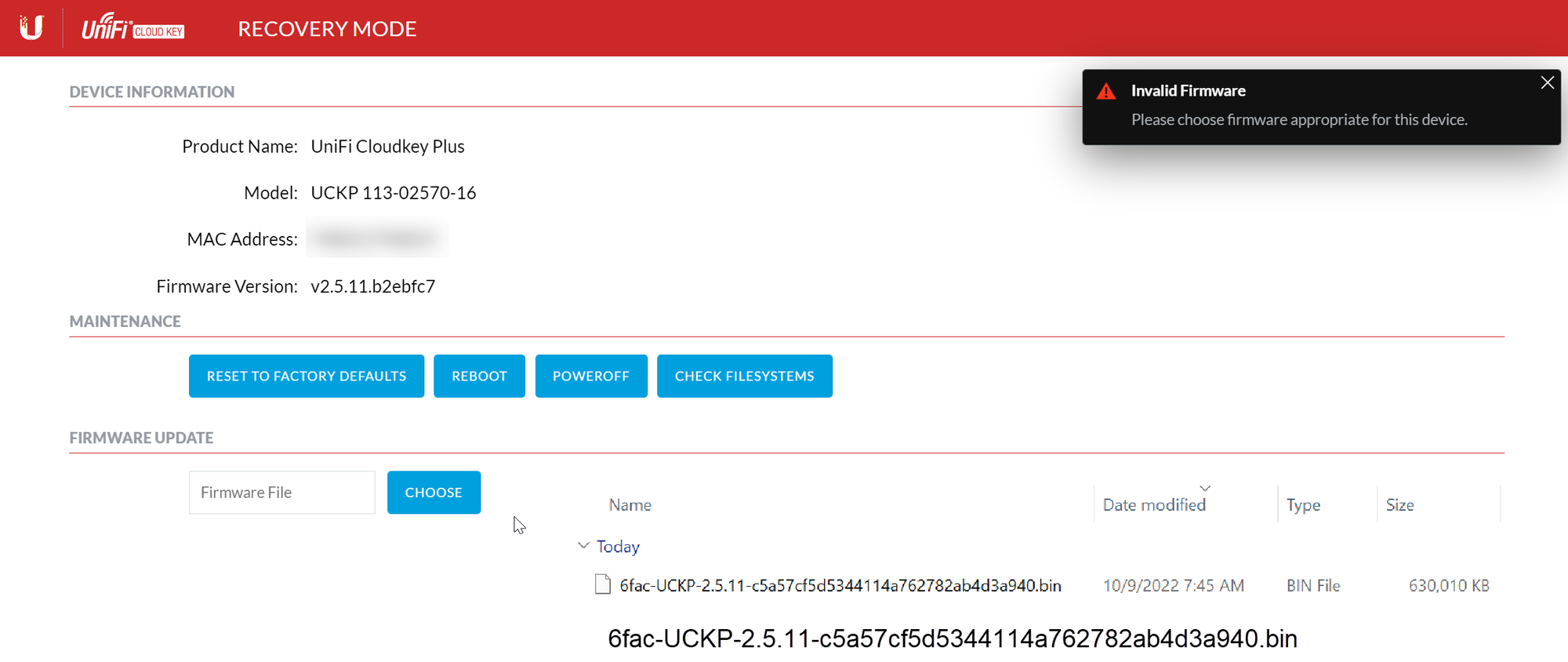Click the Invalid Firmware notification message text

pos(1298,120)
